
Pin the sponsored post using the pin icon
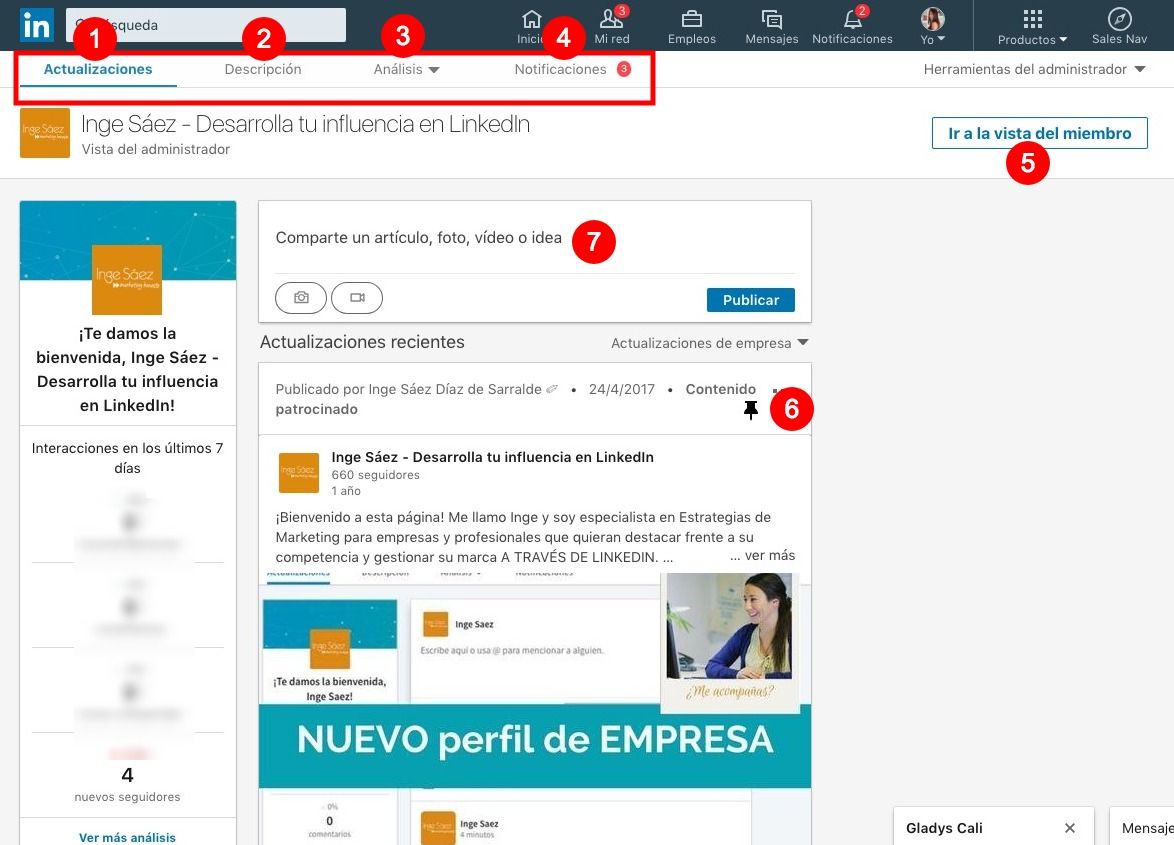coord(751,409)
